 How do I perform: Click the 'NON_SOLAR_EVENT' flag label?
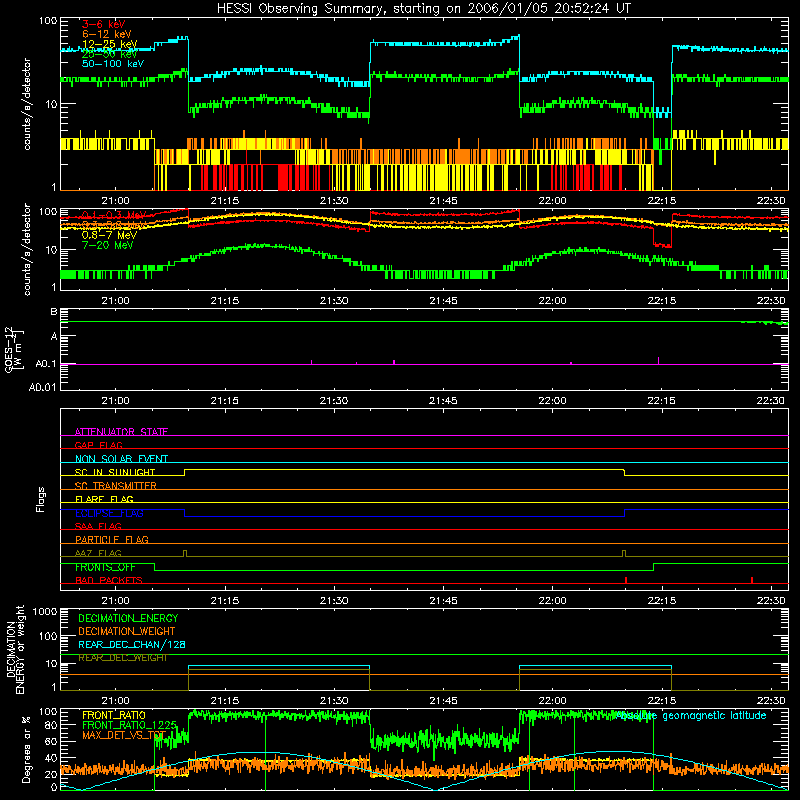coord(121,459)
